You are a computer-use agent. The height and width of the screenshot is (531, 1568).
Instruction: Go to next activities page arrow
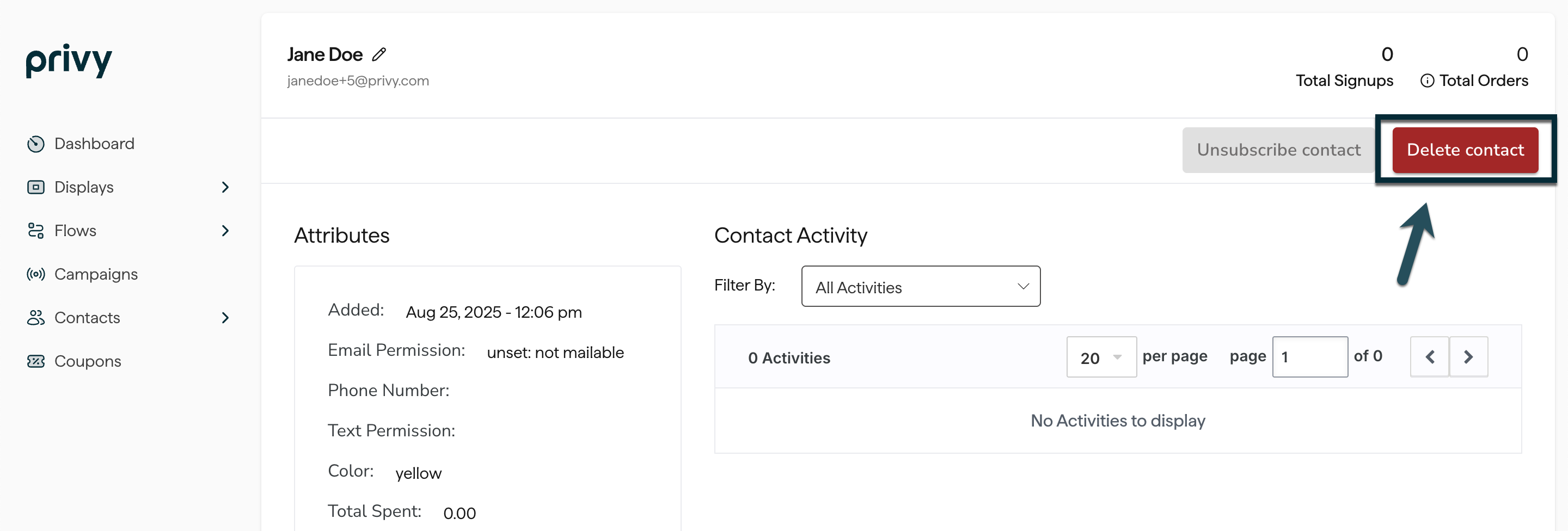coord(1468,357)
